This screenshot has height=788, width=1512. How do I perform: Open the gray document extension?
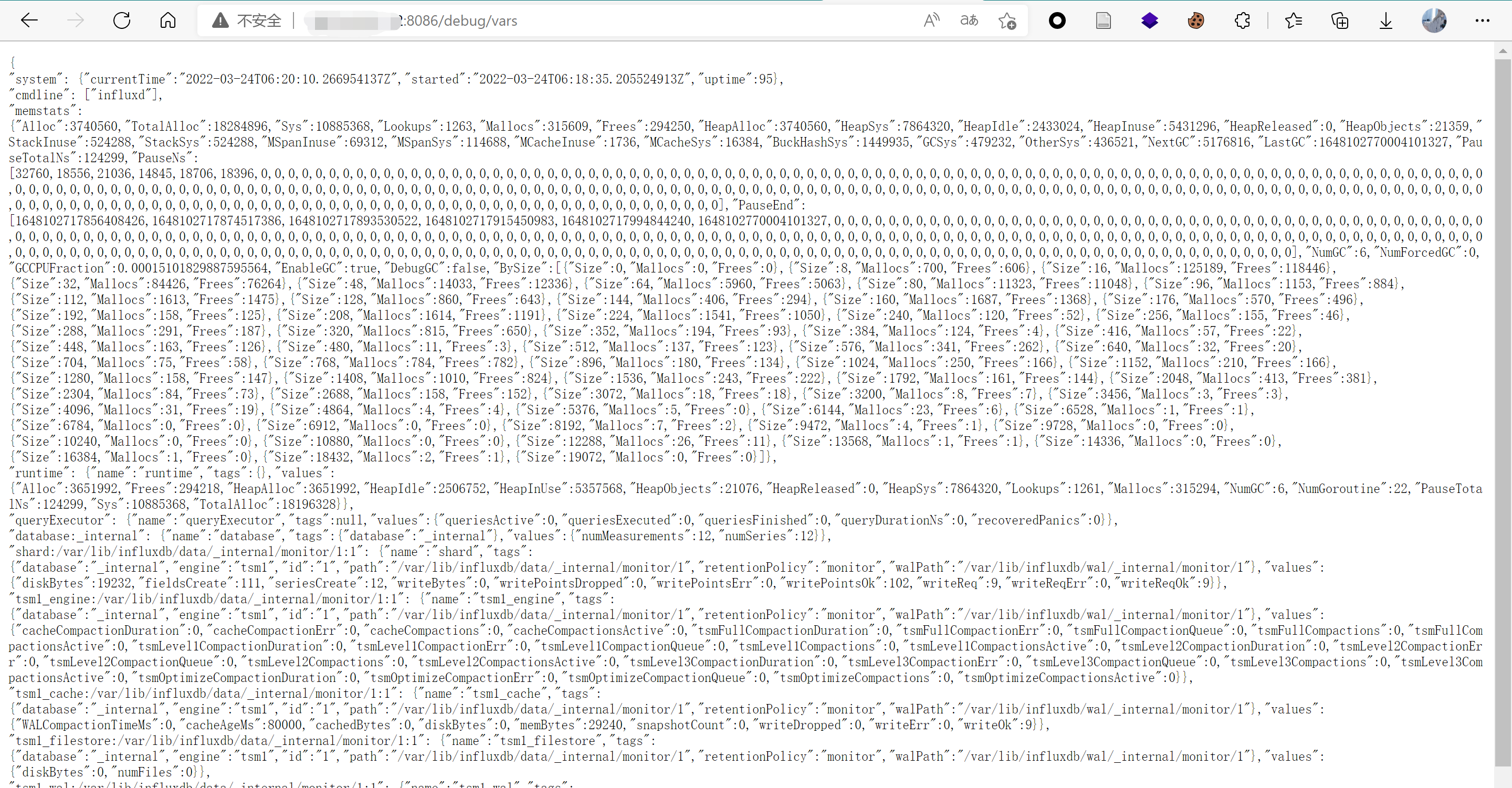pos(1103,20)
